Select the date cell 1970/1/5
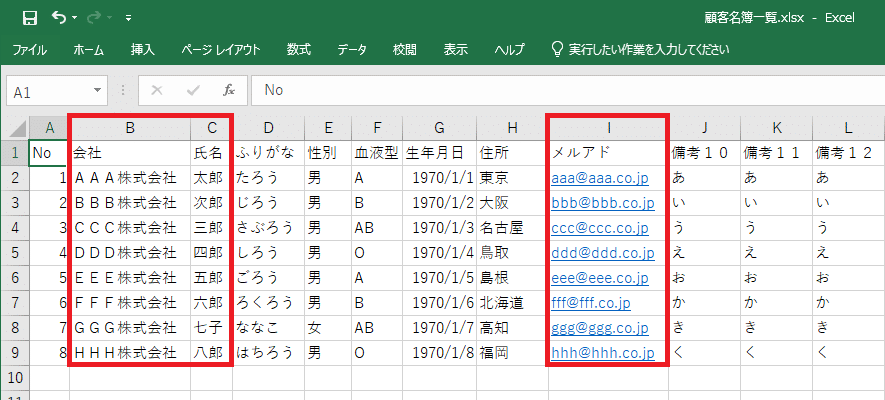This screenshot has width=885, height=400. coord(440,278)
